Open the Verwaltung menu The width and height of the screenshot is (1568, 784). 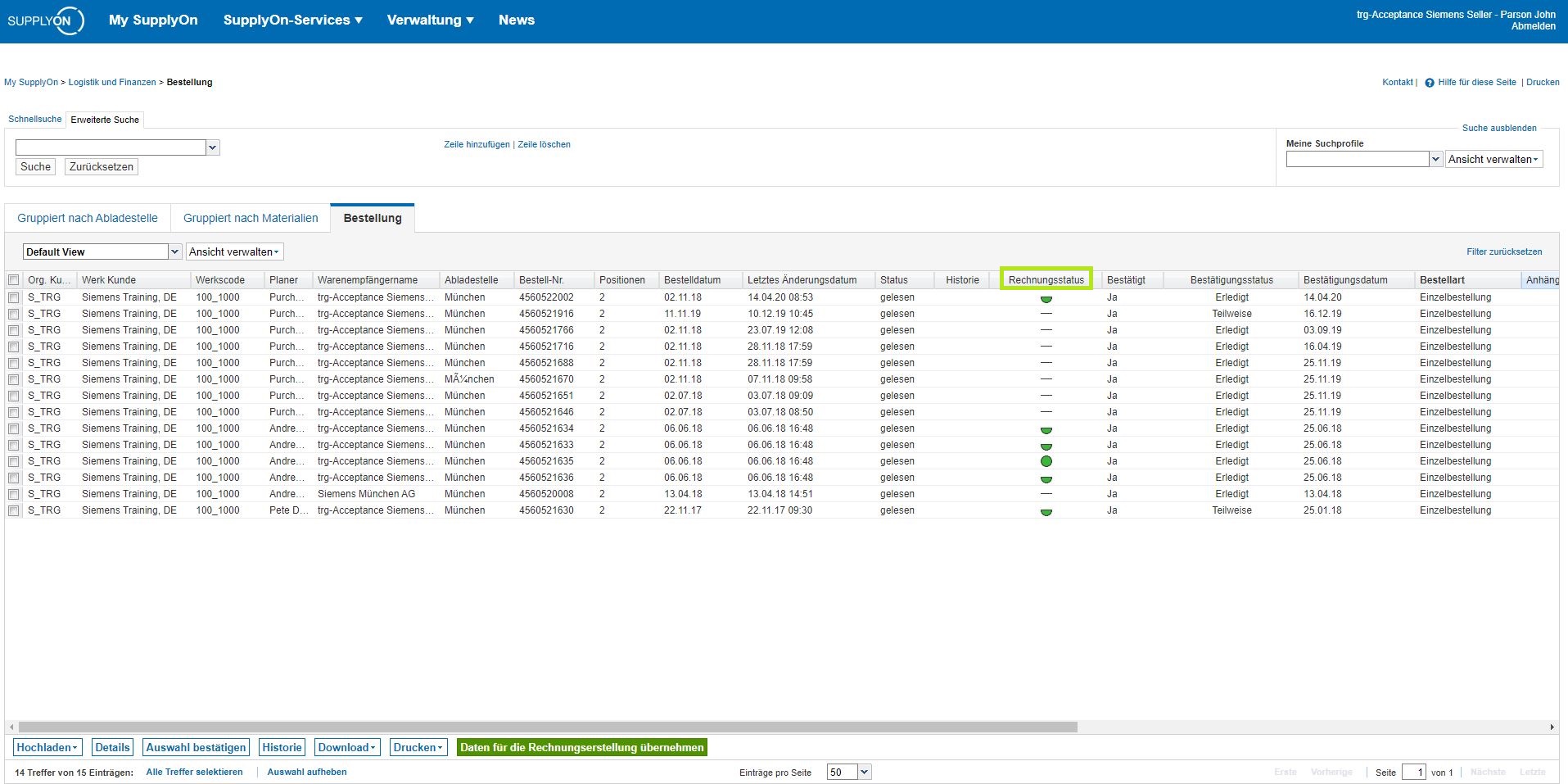pyautogui.click(x=430, y=20)
